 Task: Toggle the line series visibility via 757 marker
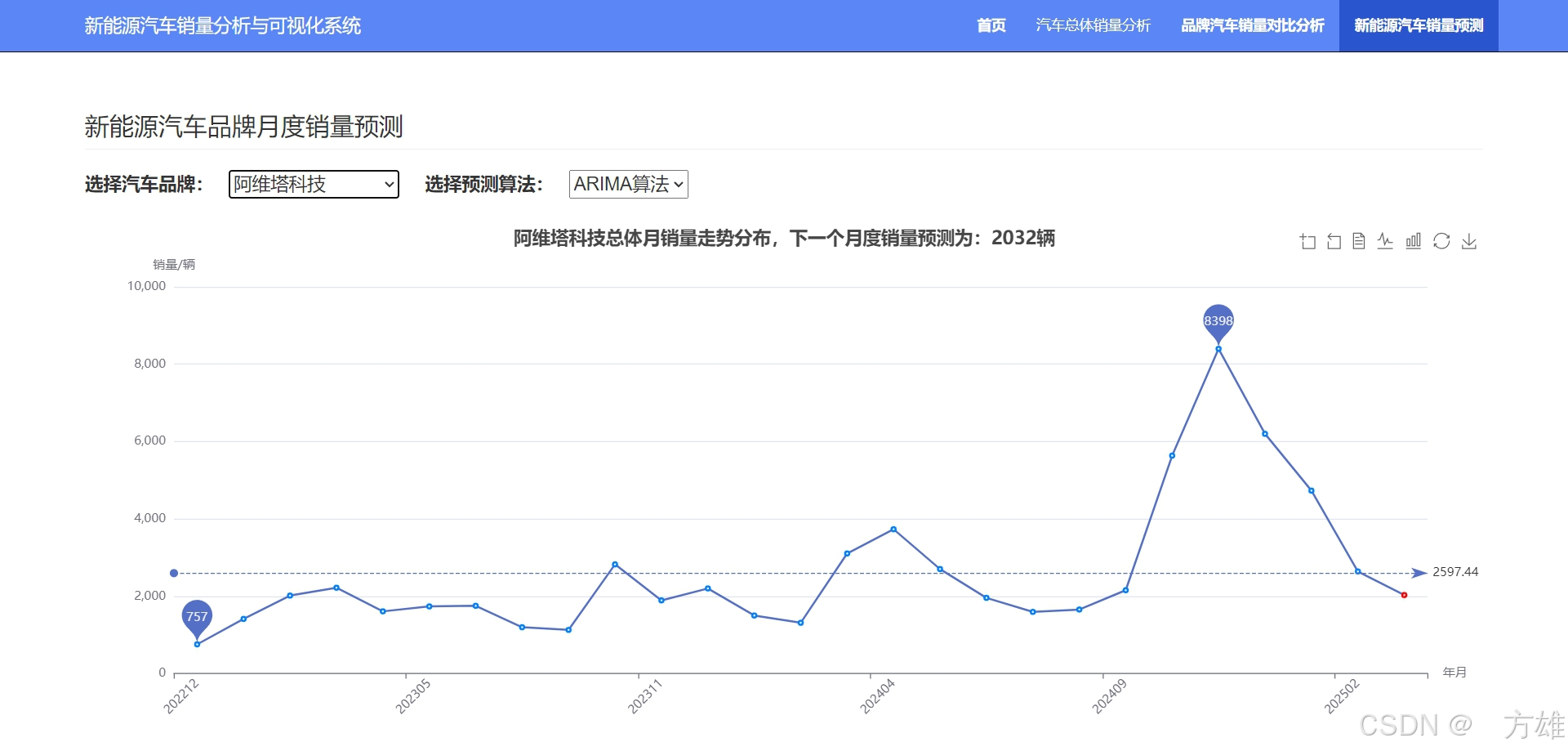pos(197,616)
